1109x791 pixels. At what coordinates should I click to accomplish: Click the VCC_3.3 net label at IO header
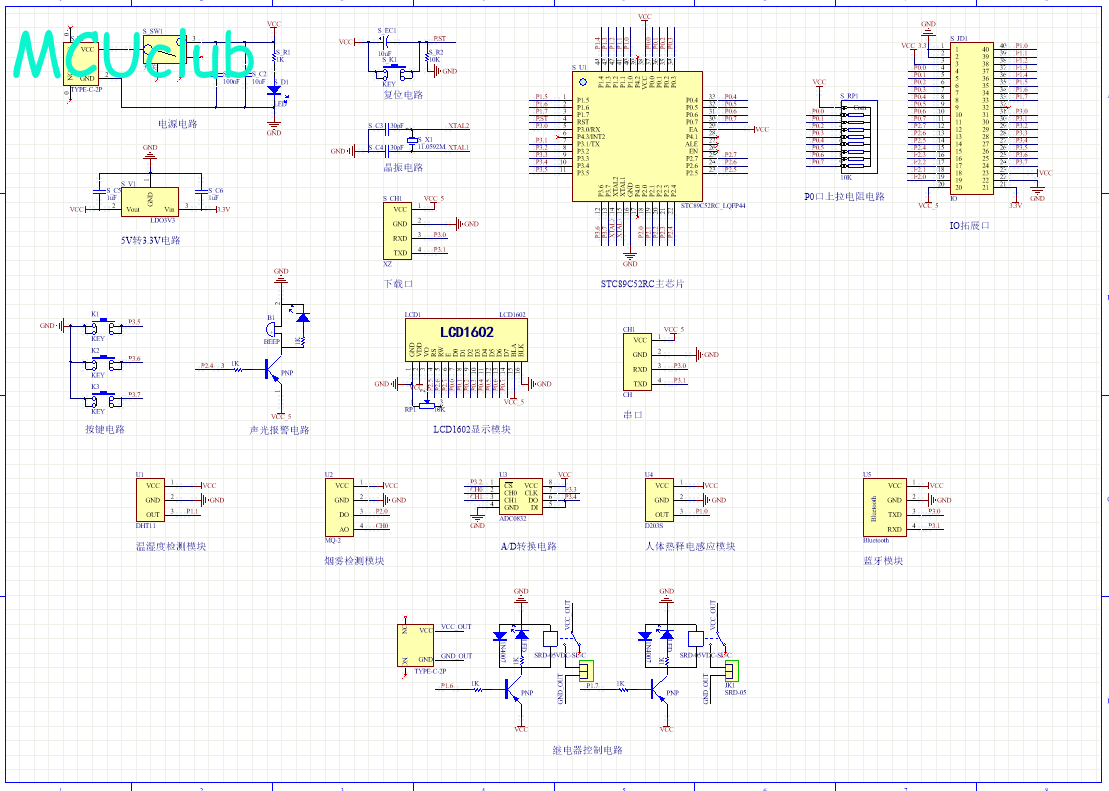(x=914, y=45)
